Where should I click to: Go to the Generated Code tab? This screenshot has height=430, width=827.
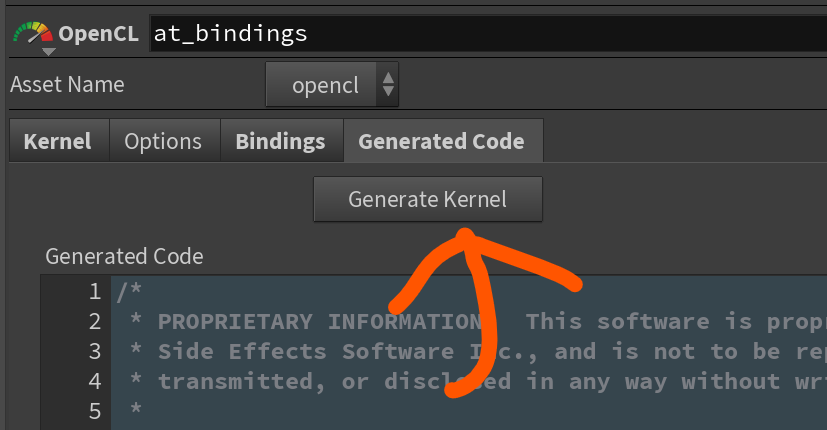(441, 141)
